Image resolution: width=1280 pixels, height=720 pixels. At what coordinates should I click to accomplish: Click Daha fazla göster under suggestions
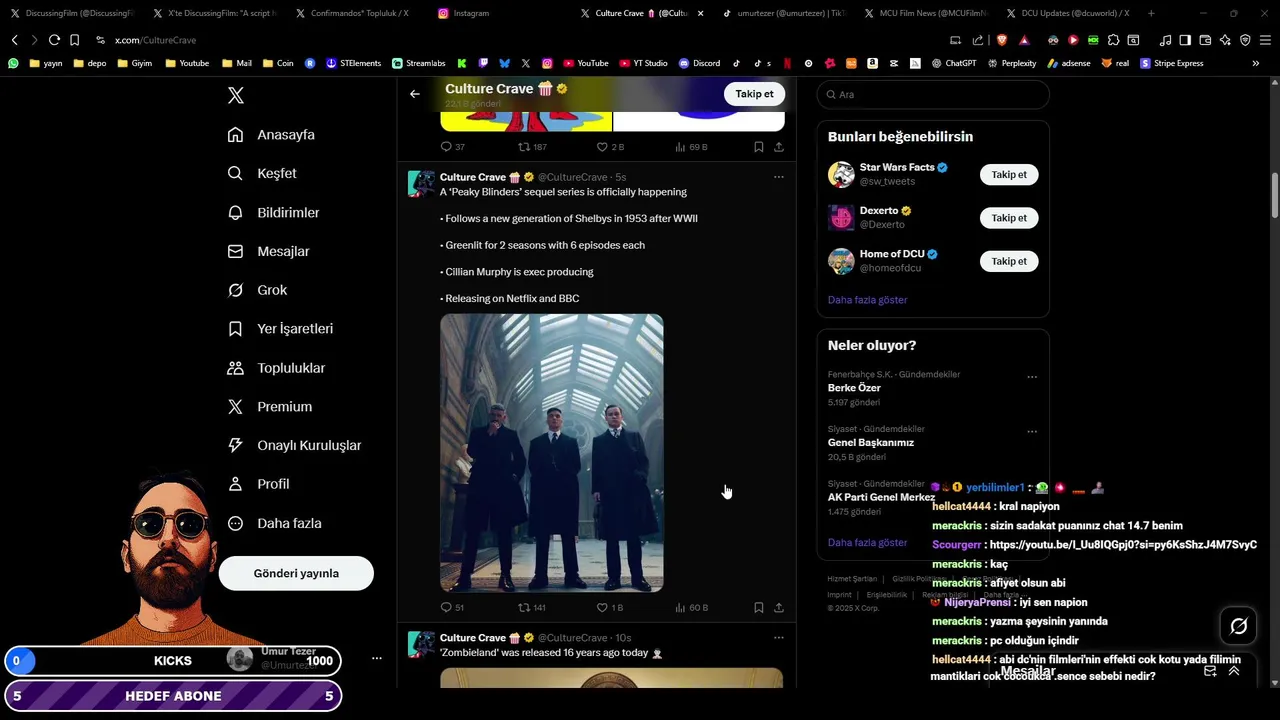867,300
